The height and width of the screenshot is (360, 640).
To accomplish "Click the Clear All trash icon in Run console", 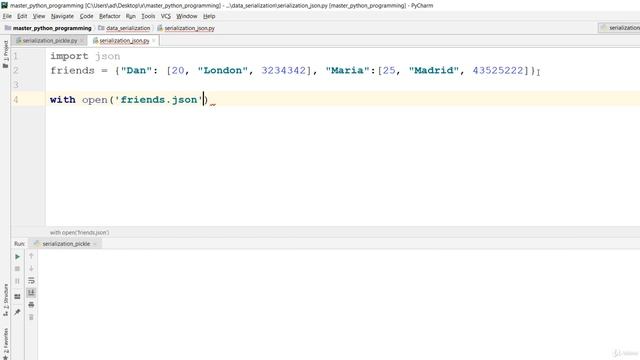I will pyautogui.click(x=31, y=317).
